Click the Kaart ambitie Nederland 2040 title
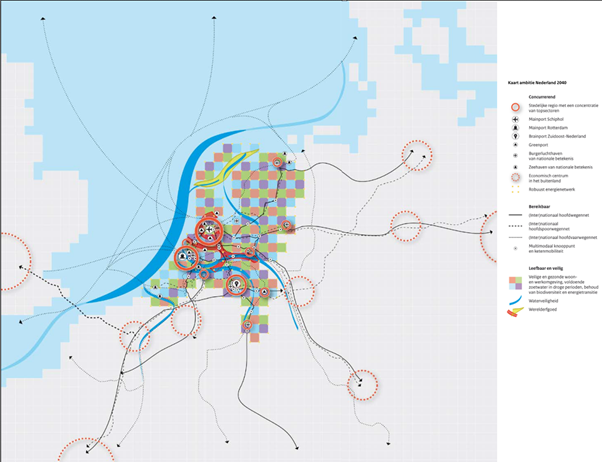The image size is (602, 462). tap(537, 83)
